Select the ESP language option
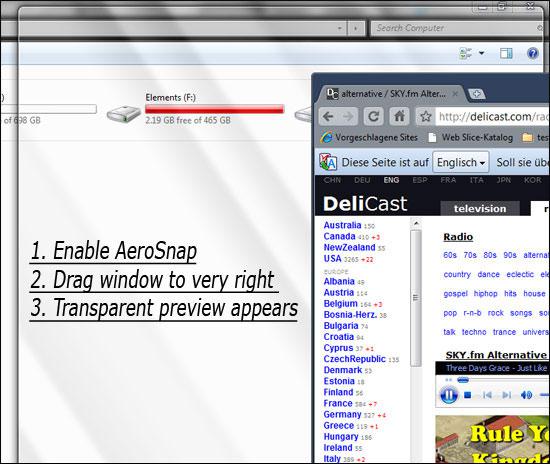 [420, 180]
